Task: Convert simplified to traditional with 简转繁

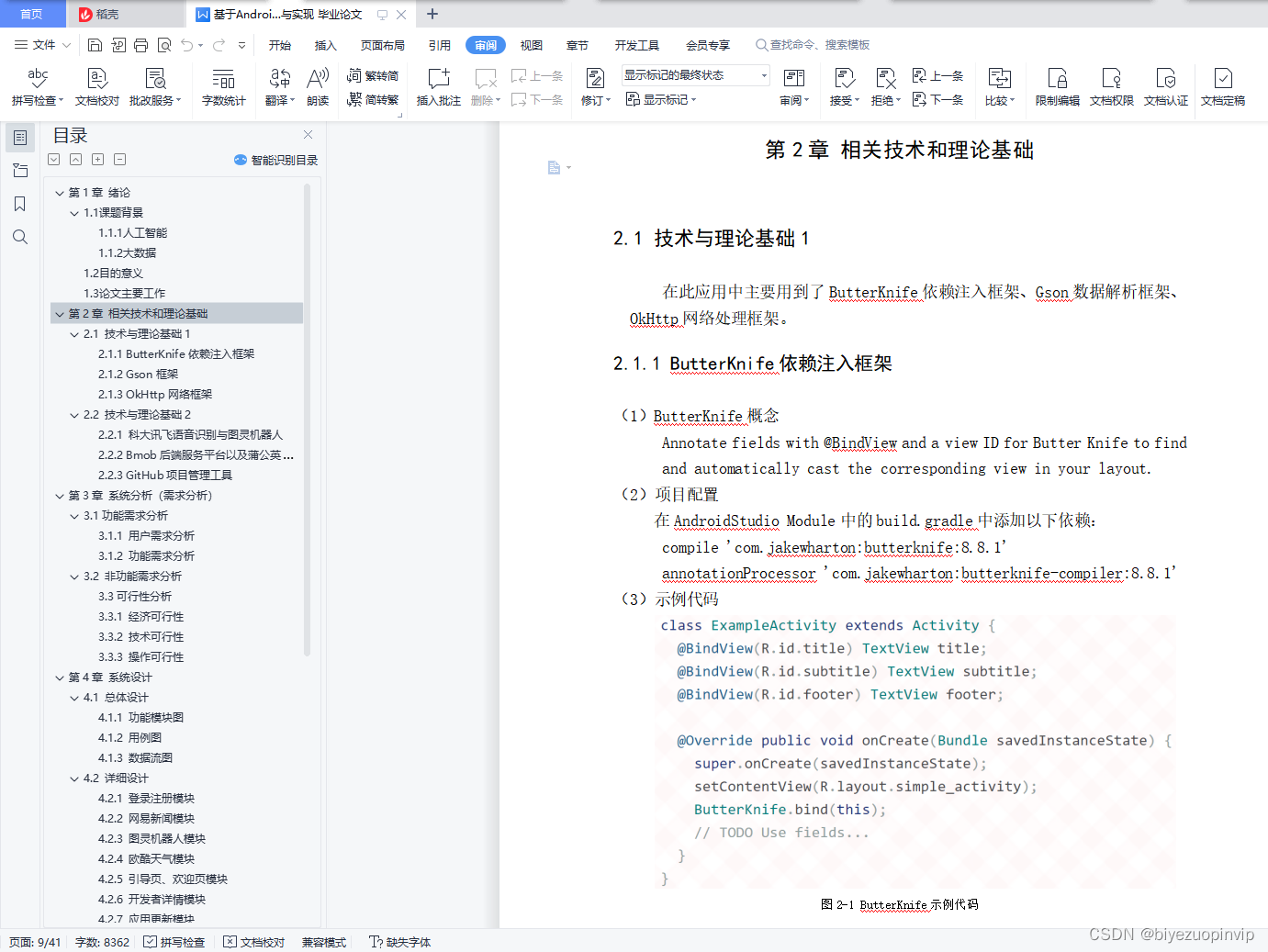Action: (373, 99)
